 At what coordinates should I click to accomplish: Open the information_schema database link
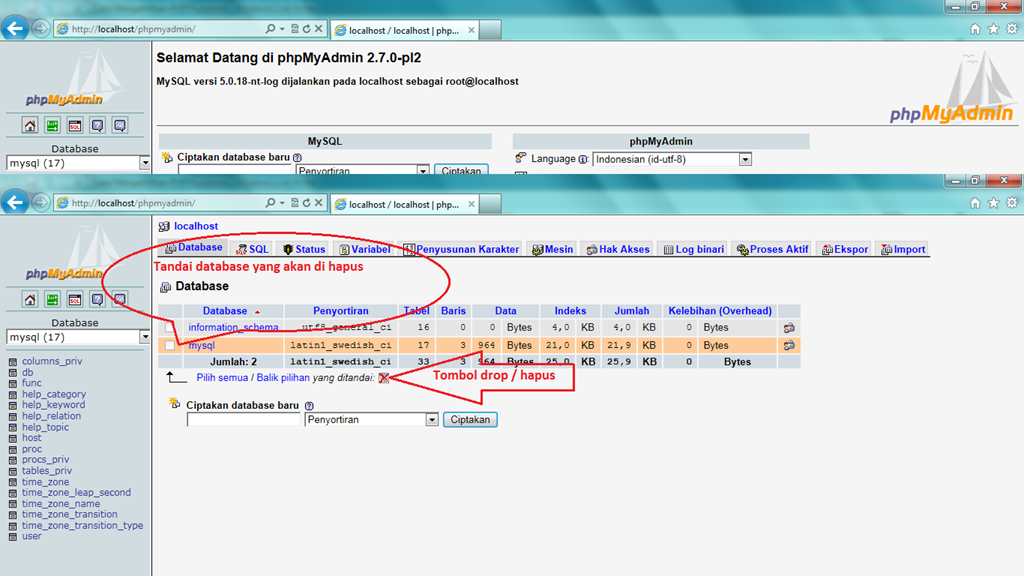(x=233, y=327)
